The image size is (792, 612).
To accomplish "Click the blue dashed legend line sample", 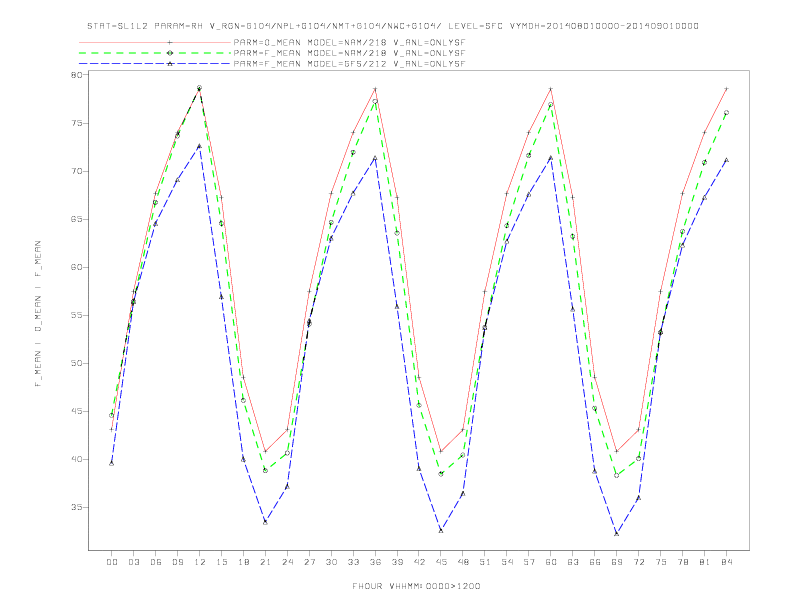I will coord(155,64).
